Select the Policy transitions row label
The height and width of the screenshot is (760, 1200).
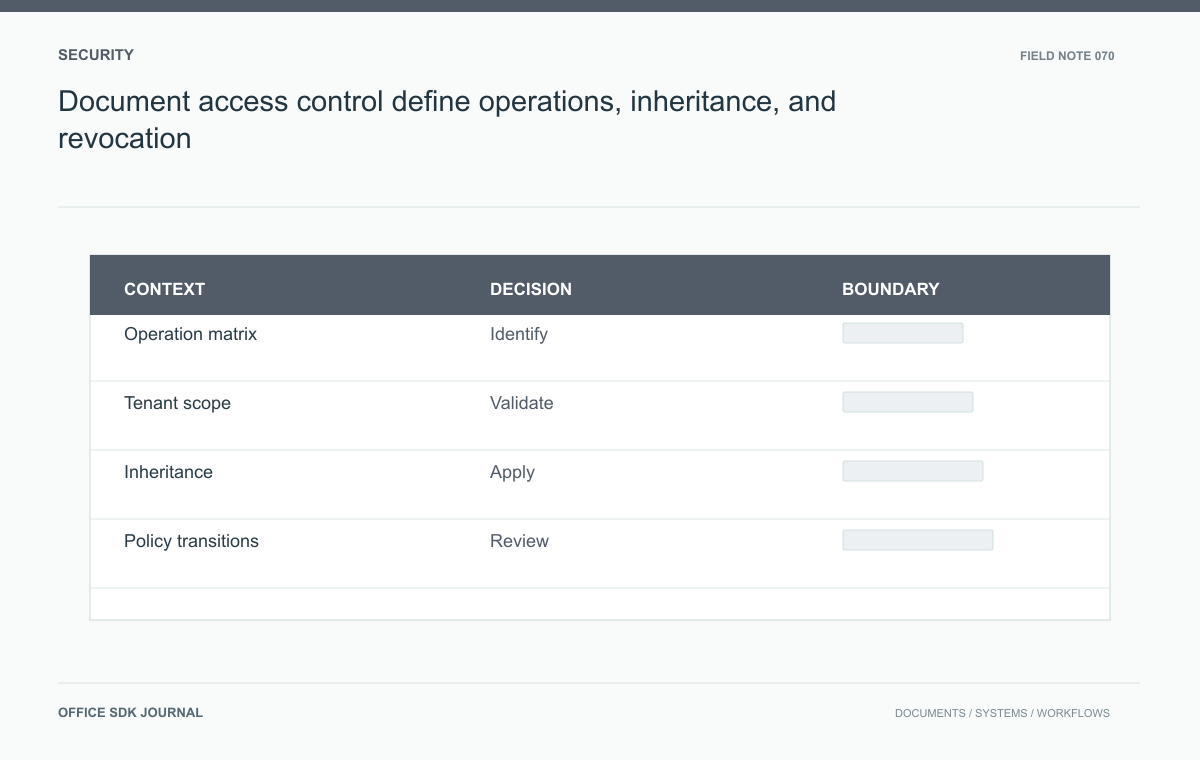click(x=191, y=541)
